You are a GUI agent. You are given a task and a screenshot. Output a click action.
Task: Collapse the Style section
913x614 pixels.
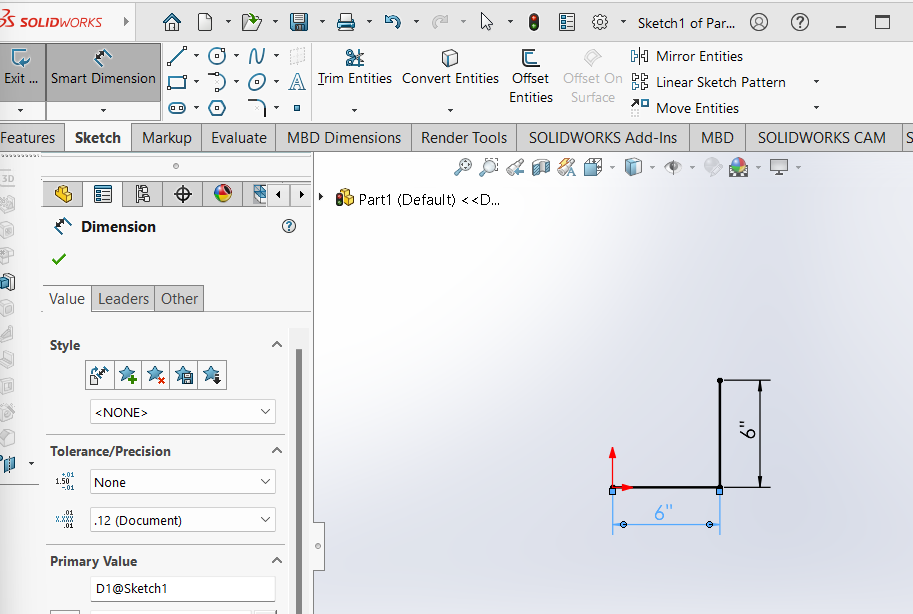[x=277, y=344]
